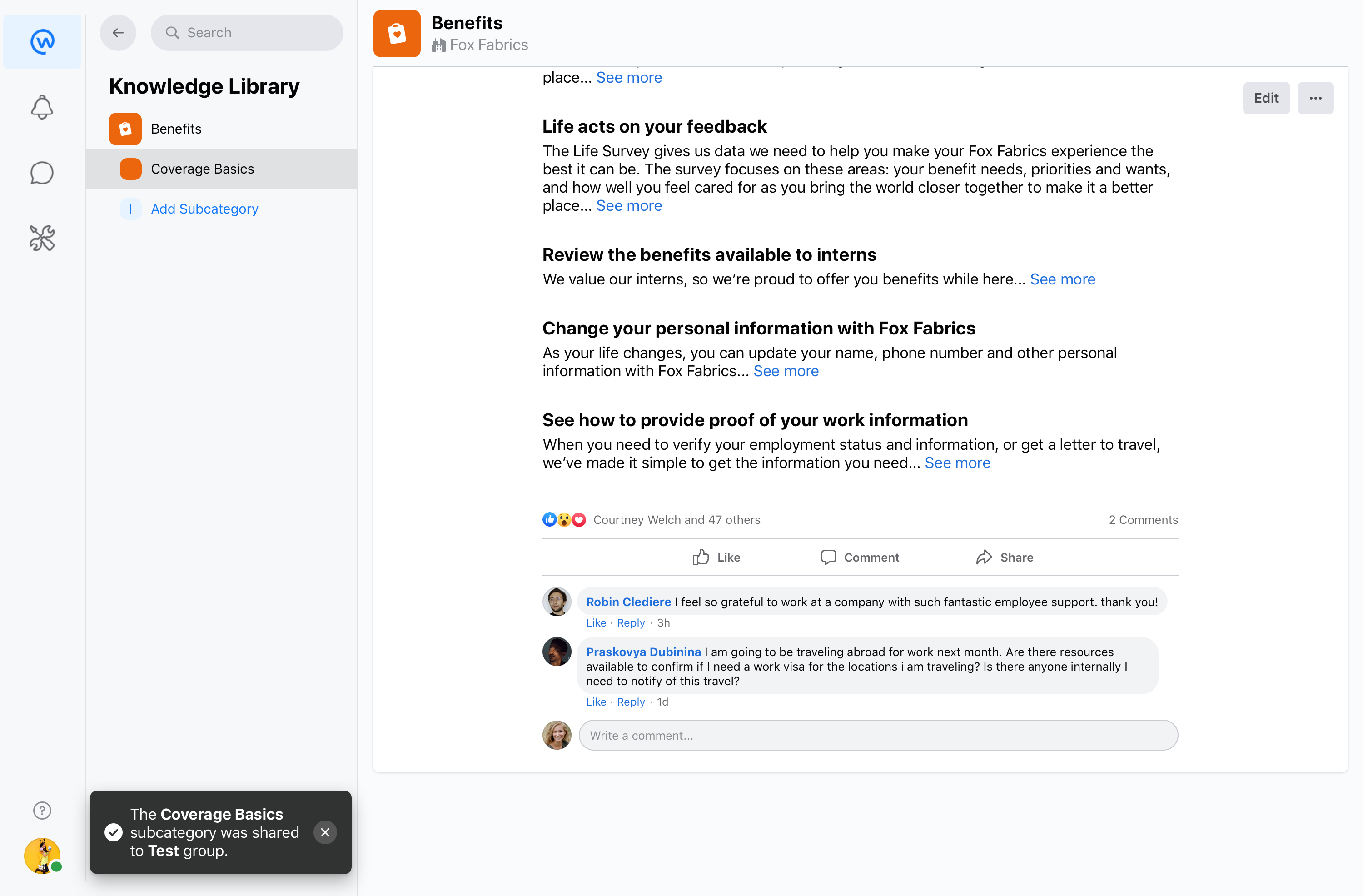This screenshot has height=896, width=1363.
Task: Click heading Review the benefits available to interns
Action: (x=709, y=254)
